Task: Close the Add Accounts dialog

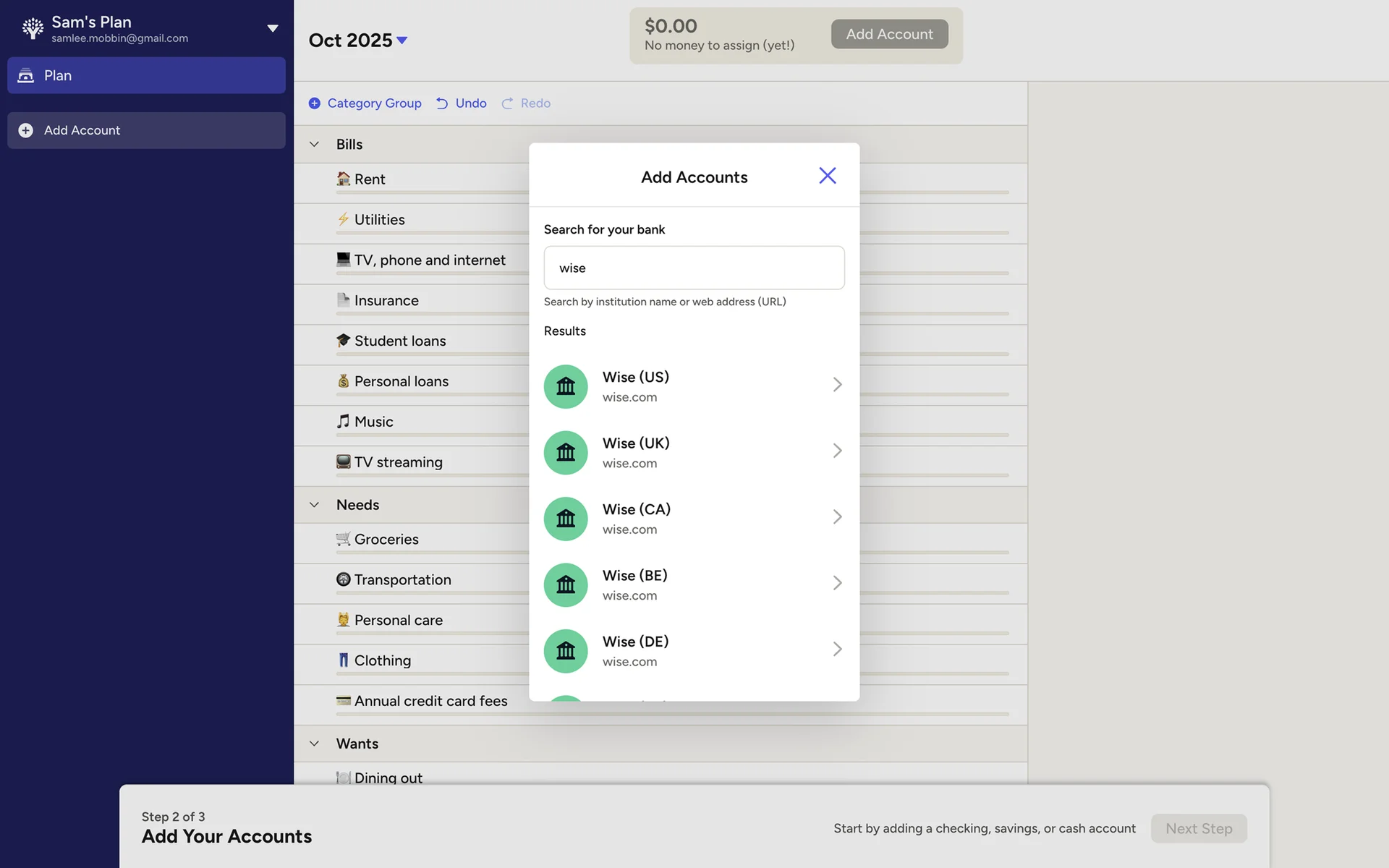Action: pyautogui.click(x=827, y=176)
